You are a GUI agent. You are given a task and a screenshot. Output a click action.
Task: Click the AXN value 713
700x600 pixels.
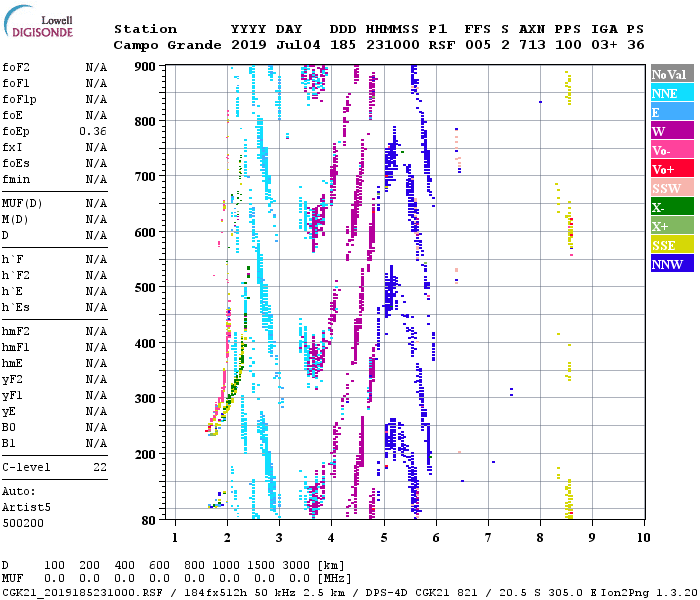click(x=532, y=45)
